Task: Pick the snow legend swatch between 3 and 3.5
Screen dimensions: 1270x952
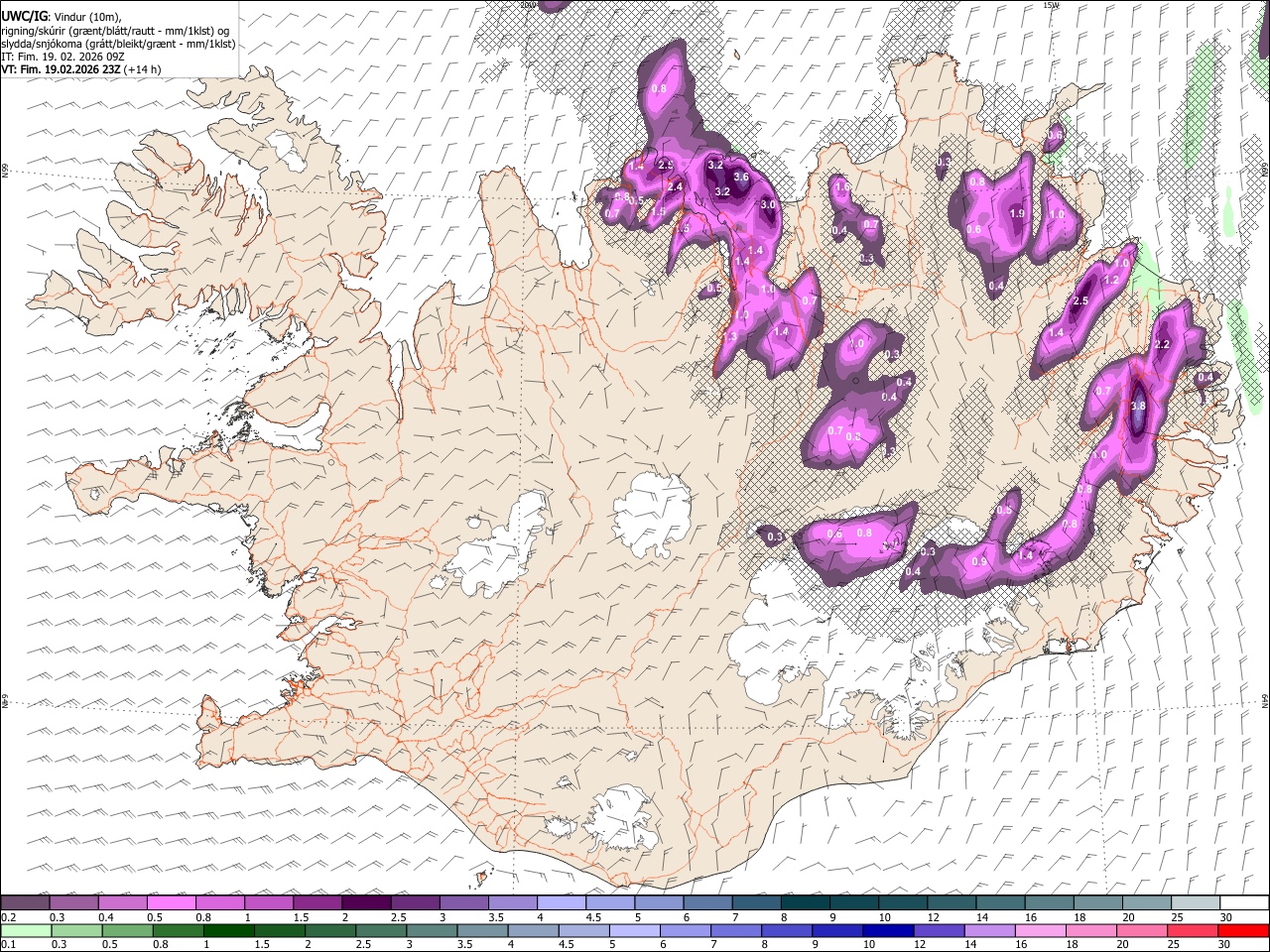Action: click(463, 902)
